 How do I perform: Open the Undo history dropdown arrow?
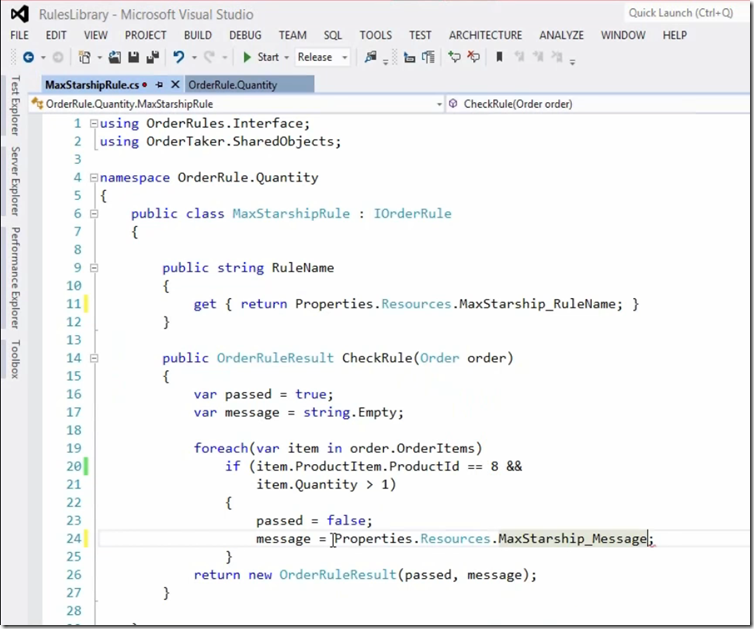[194, 58]
